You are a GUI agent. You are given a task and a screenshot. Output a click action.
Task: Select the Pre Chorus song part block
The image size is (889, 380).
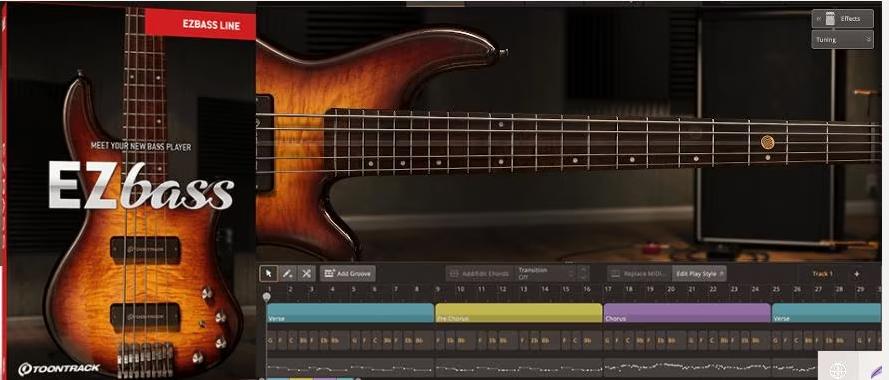point(518,313)
